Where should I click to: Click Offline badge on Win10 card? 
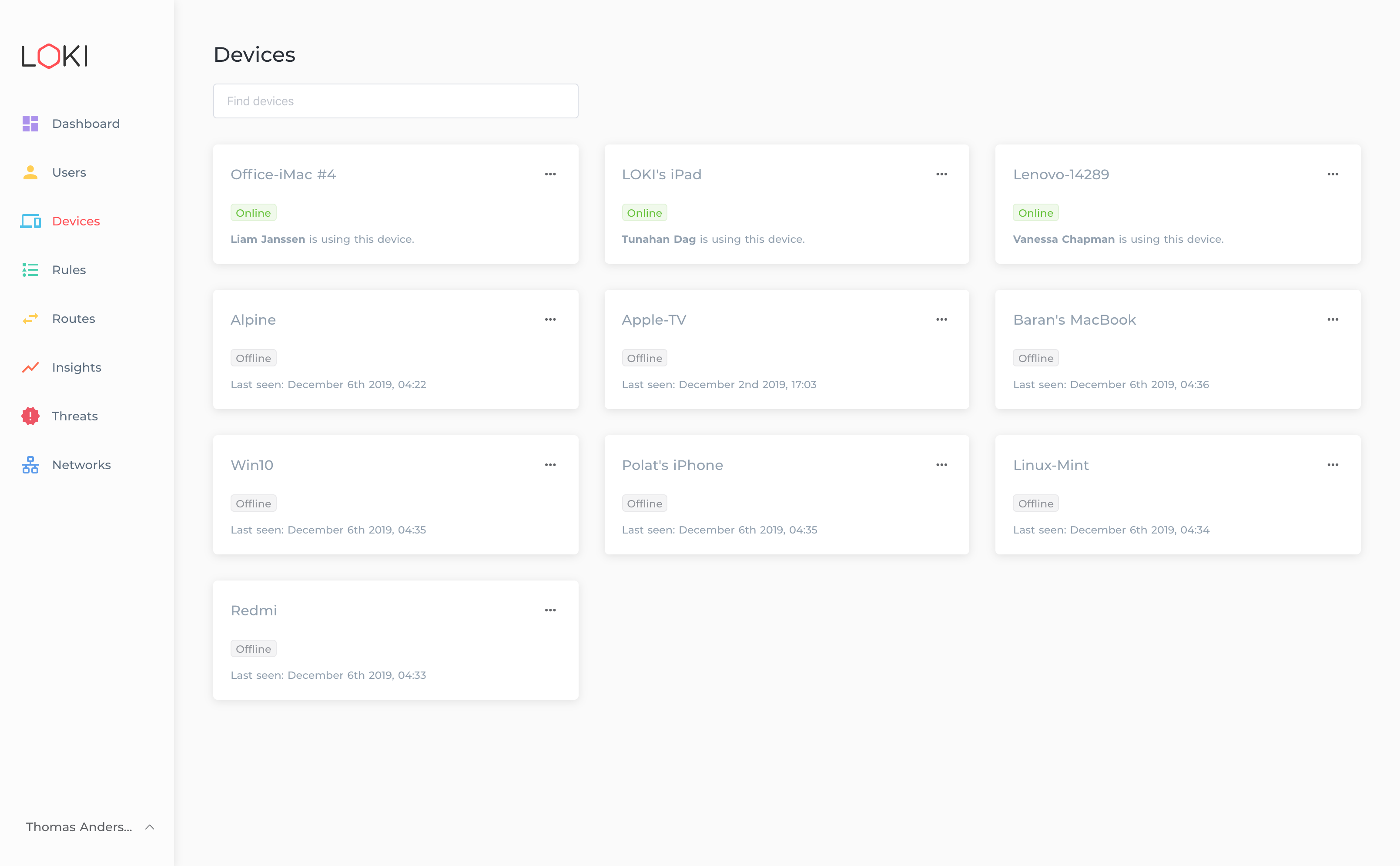click(253, 503)
